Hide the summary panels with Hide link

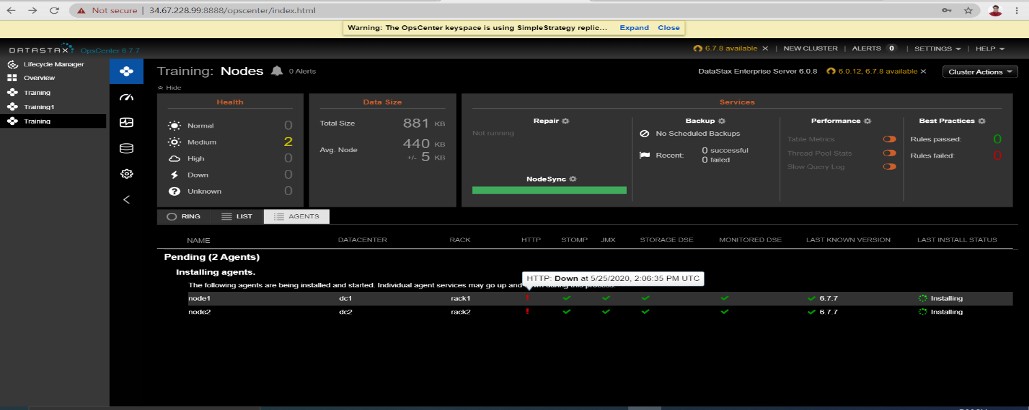(169, 88)
